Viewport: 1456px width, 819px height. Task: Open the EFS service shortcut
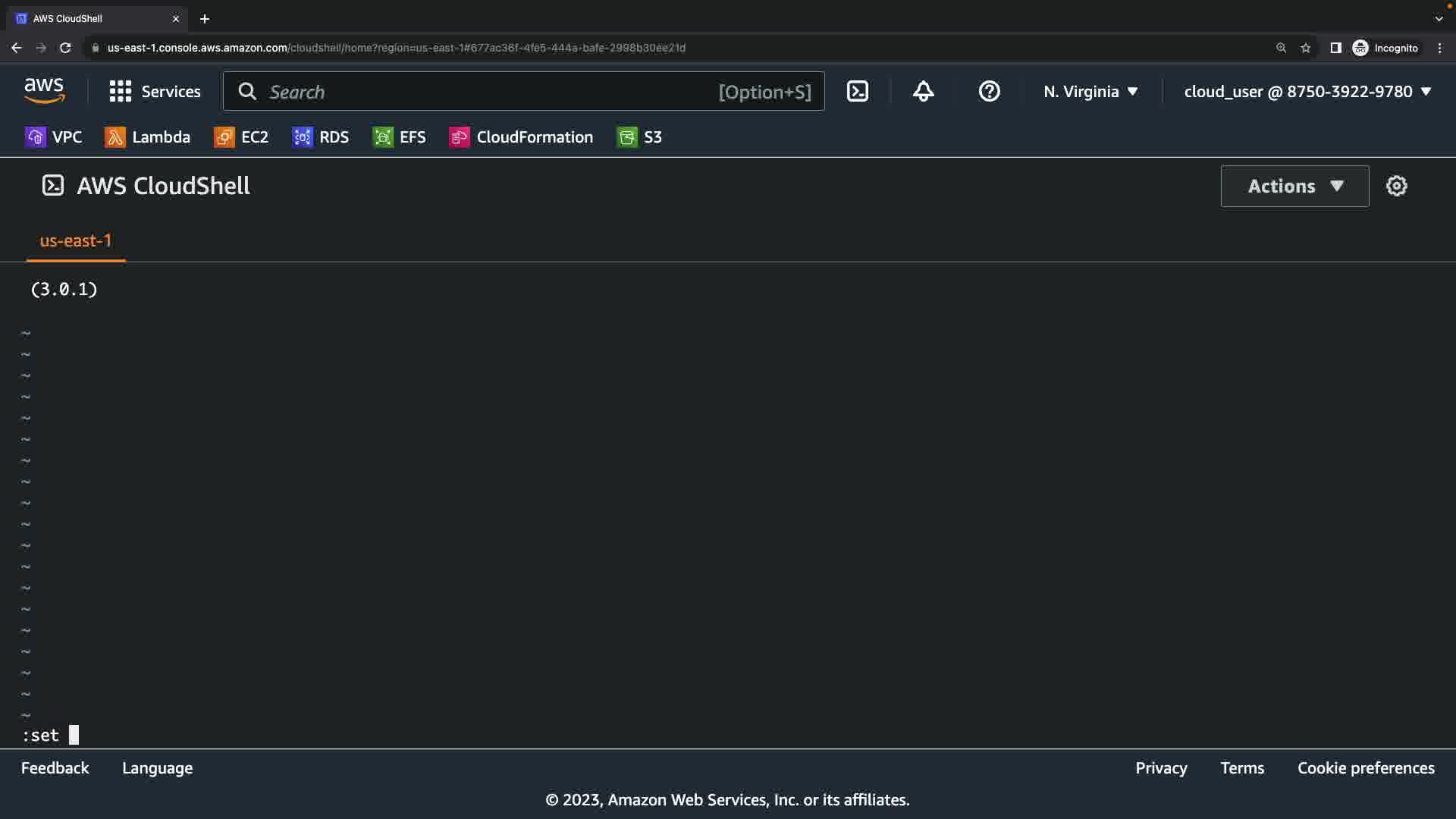(x=400, y=137)
